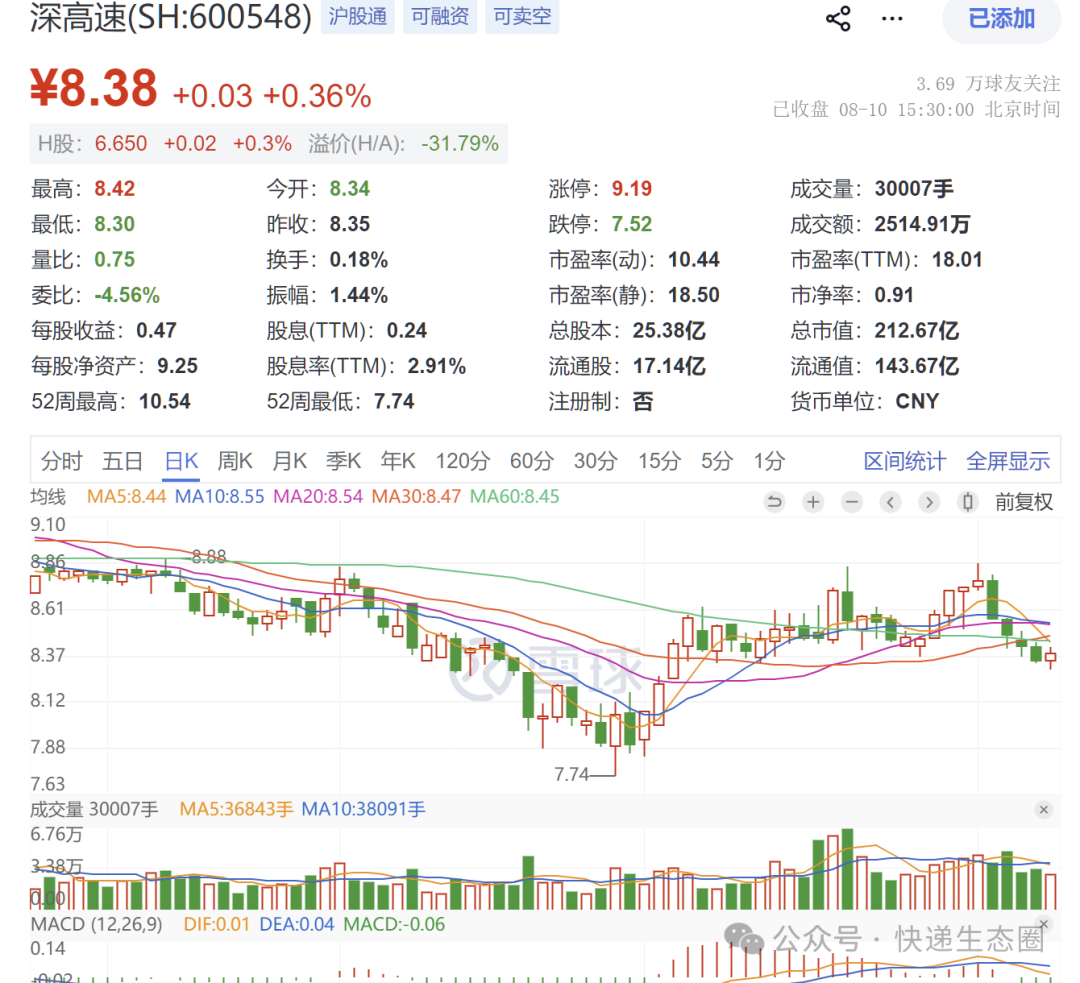Open the three-dot more options menu

click(892, 19)
